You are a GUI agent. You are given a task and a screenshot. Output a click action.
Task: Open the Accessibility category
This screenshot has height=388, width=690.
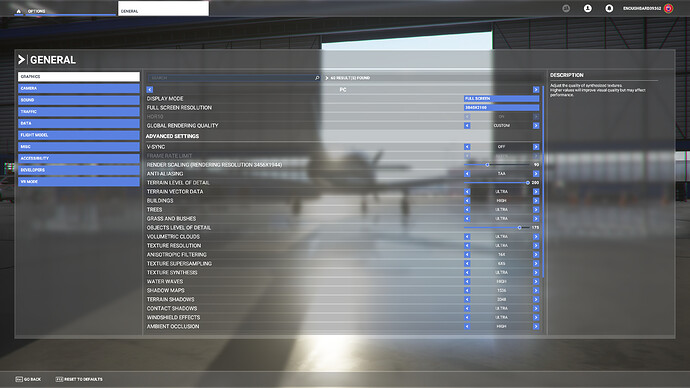coord(79,158)
